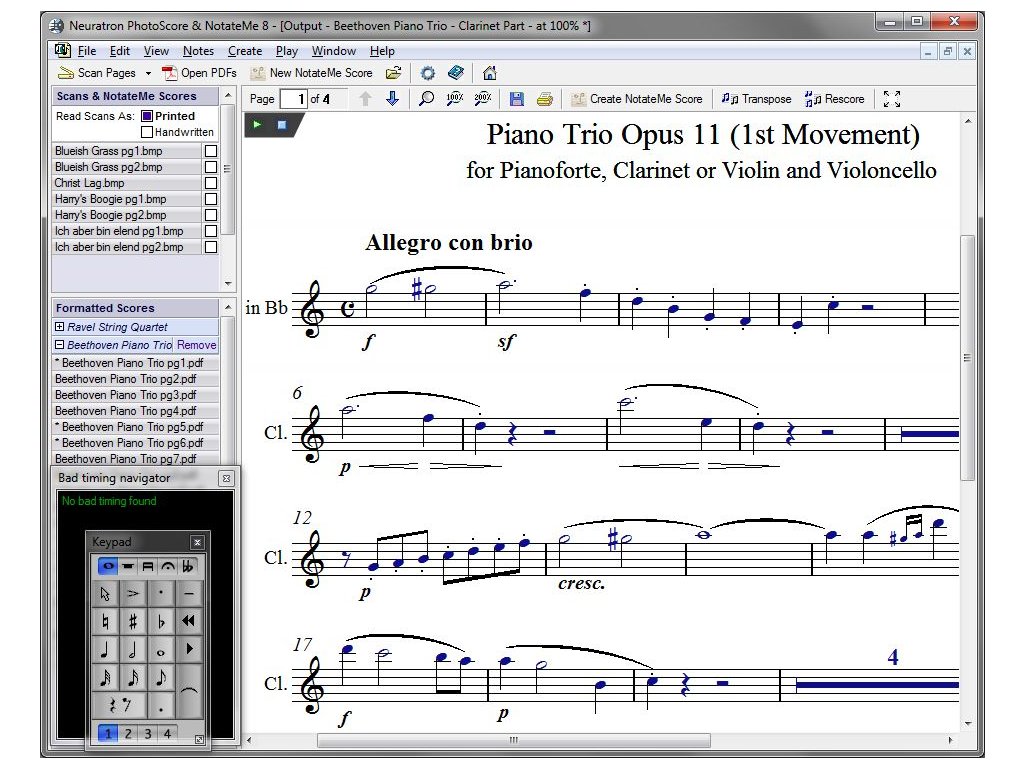The image size is (1024, 768).
Task: Choose the eighth note on Keypad
Action: pos(161,677)
